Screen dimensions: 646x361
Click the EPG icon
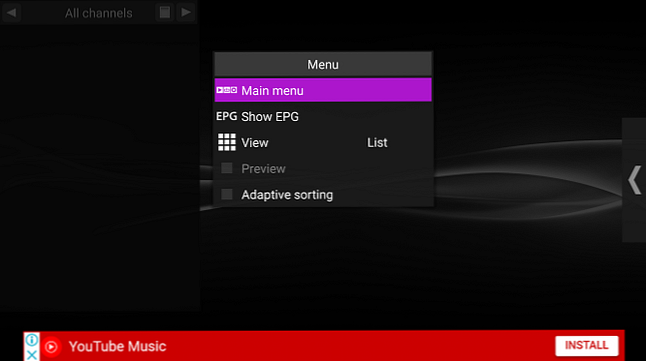tap(227, 116)
